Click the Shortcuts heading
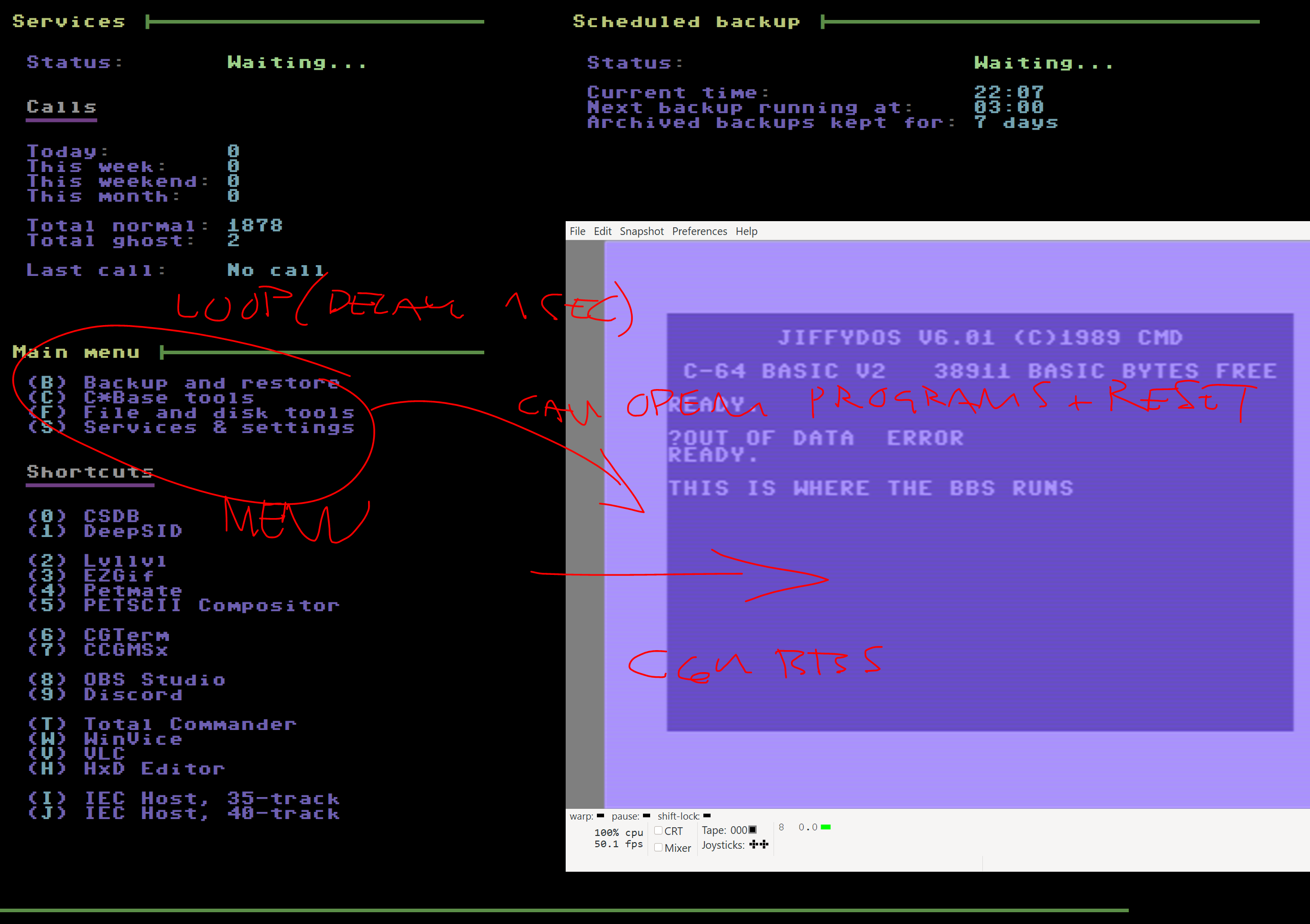The image size is (1310, 924). [90, 472]
